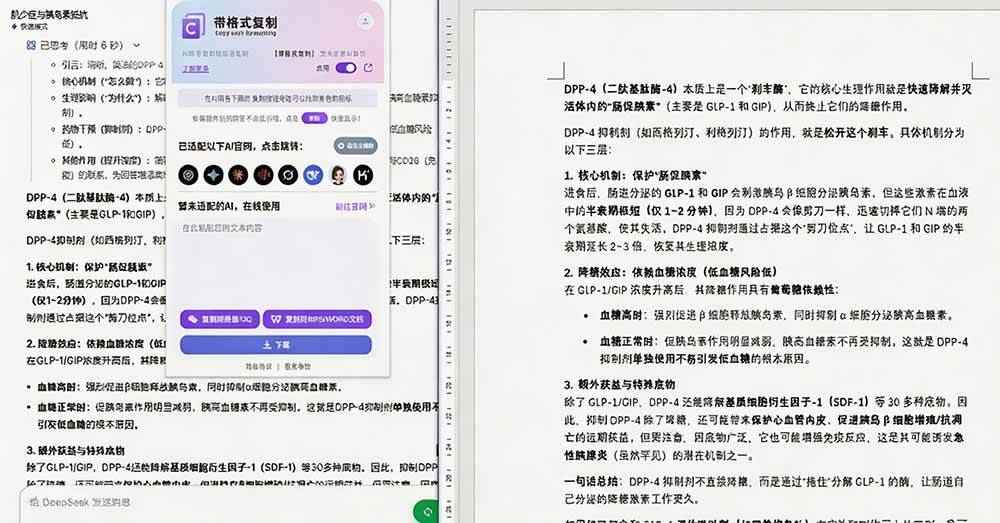Click the open-in-new-window icon beside the toggle
The width and height of the screenshot is (1000, 523).
368,68
